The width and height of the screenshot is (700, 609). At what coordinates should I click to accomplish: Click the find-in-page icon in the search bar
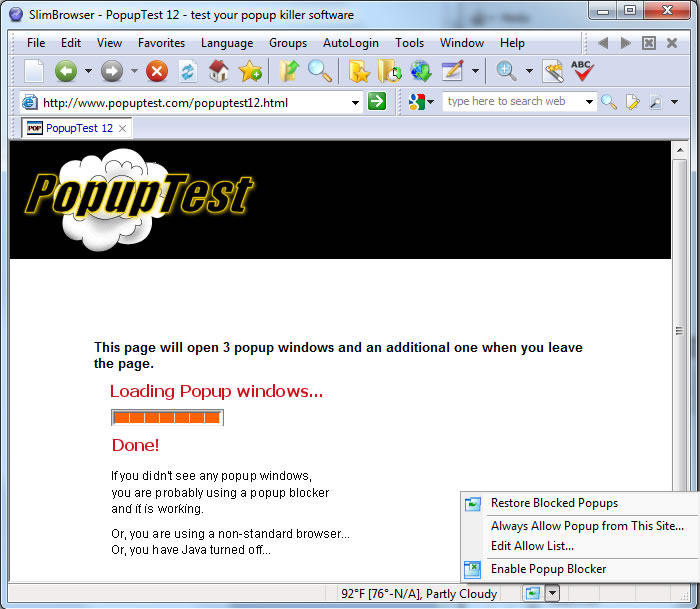click(x=655, y=102)
